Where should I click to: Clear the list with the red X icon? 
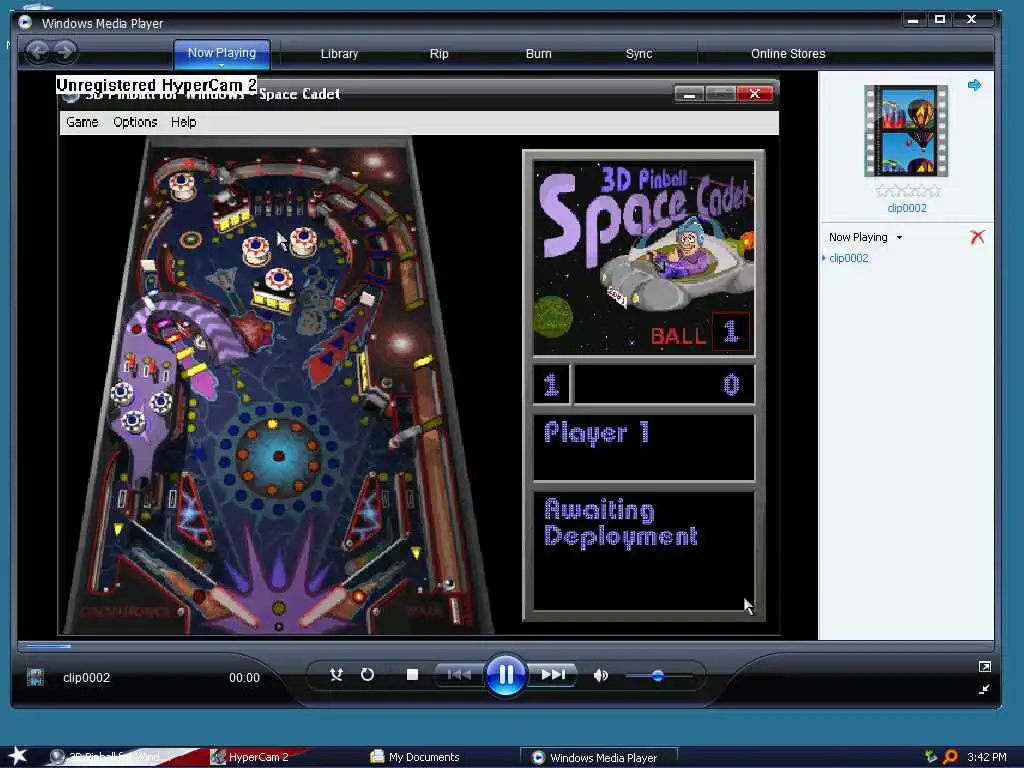point(977,236)
